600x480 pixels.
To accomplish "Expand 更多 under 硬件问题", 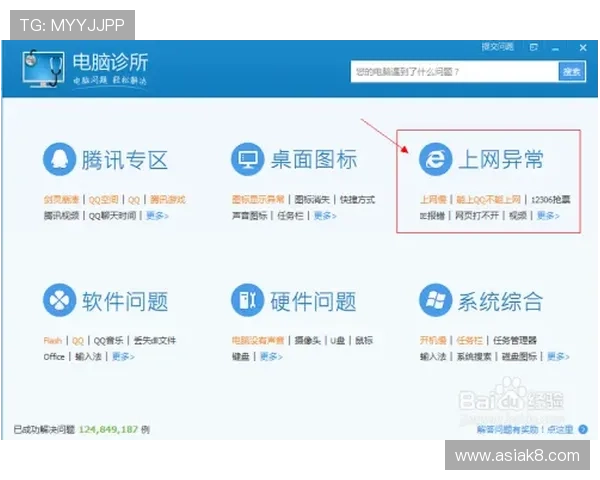I will coord(271,356).
